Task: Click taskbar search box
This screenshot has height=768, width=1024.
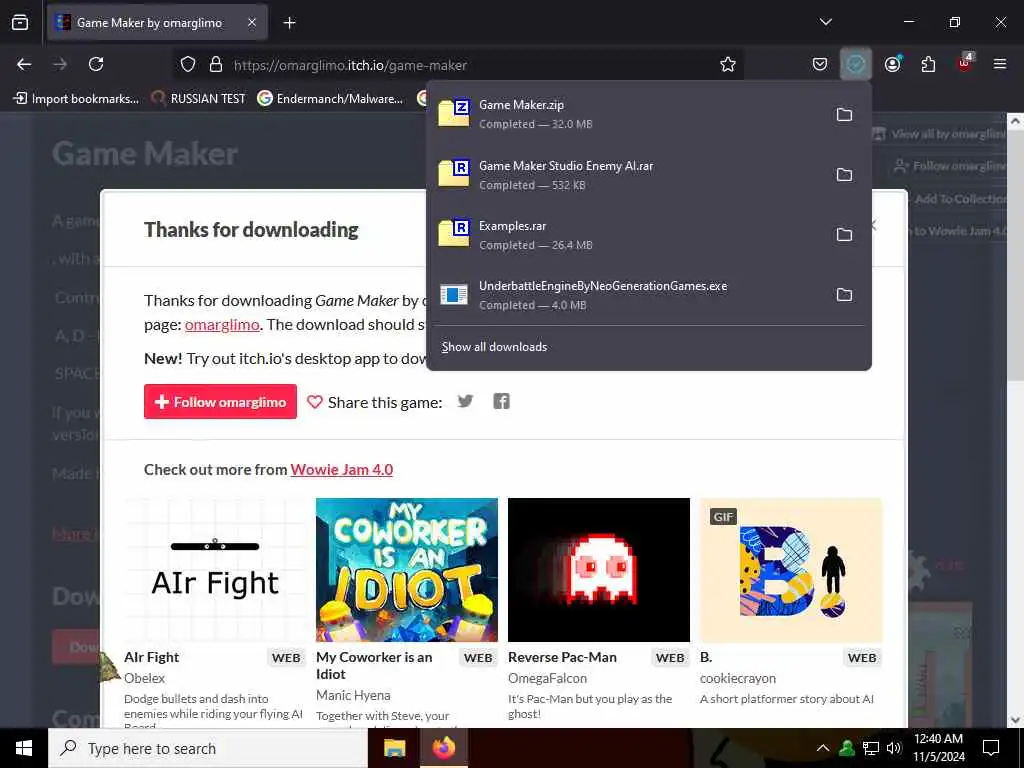Action: tap(208, 748)
